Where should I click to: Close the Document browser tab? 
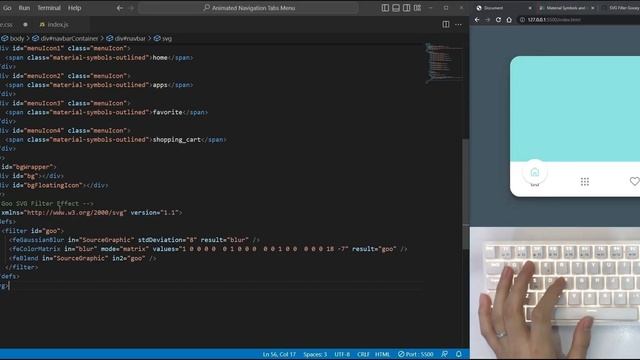pyautogui.click(x=530, y=8)
